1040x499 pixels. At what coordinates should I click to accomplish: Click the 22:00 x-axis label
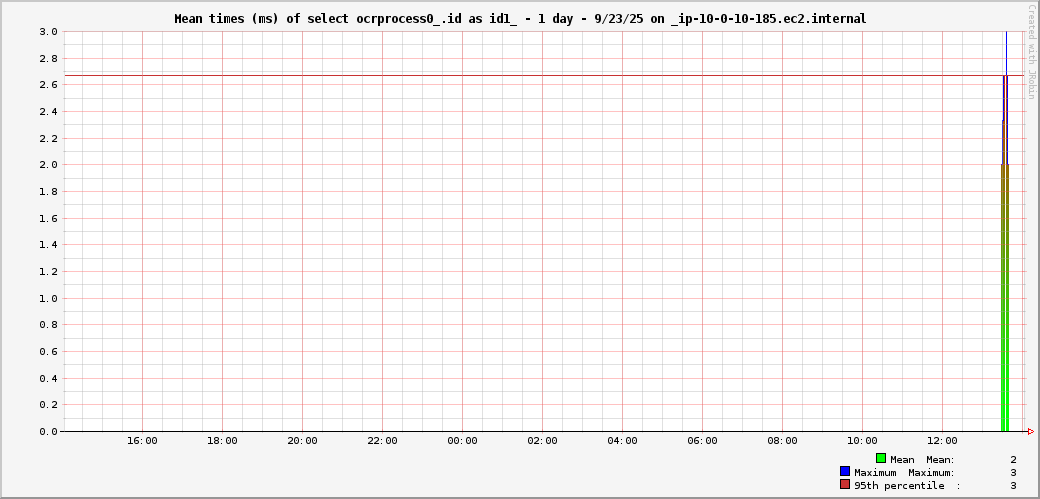[383, 441]
